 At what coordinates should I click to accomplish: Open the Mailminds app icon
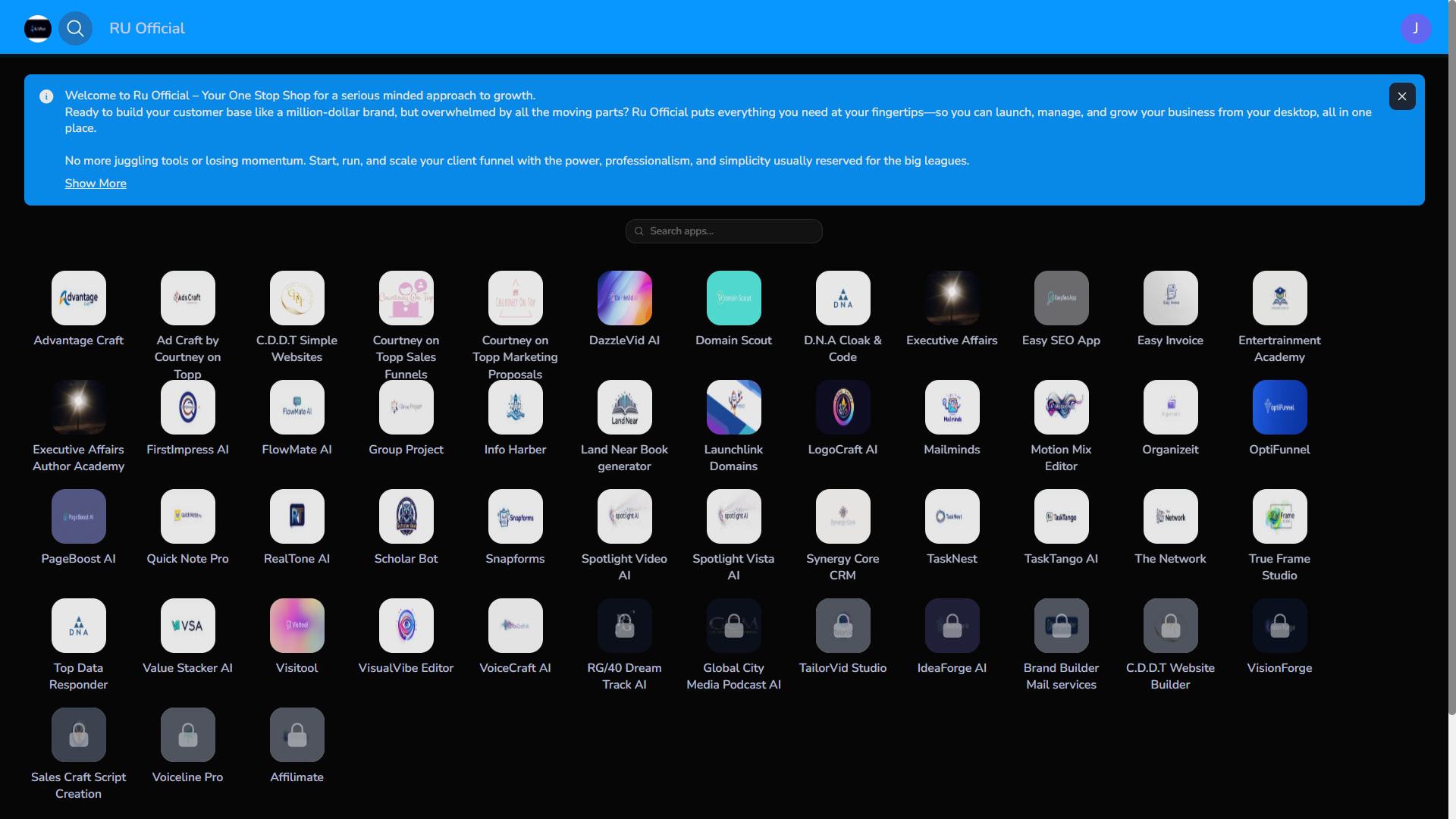[x=952, y=407]
